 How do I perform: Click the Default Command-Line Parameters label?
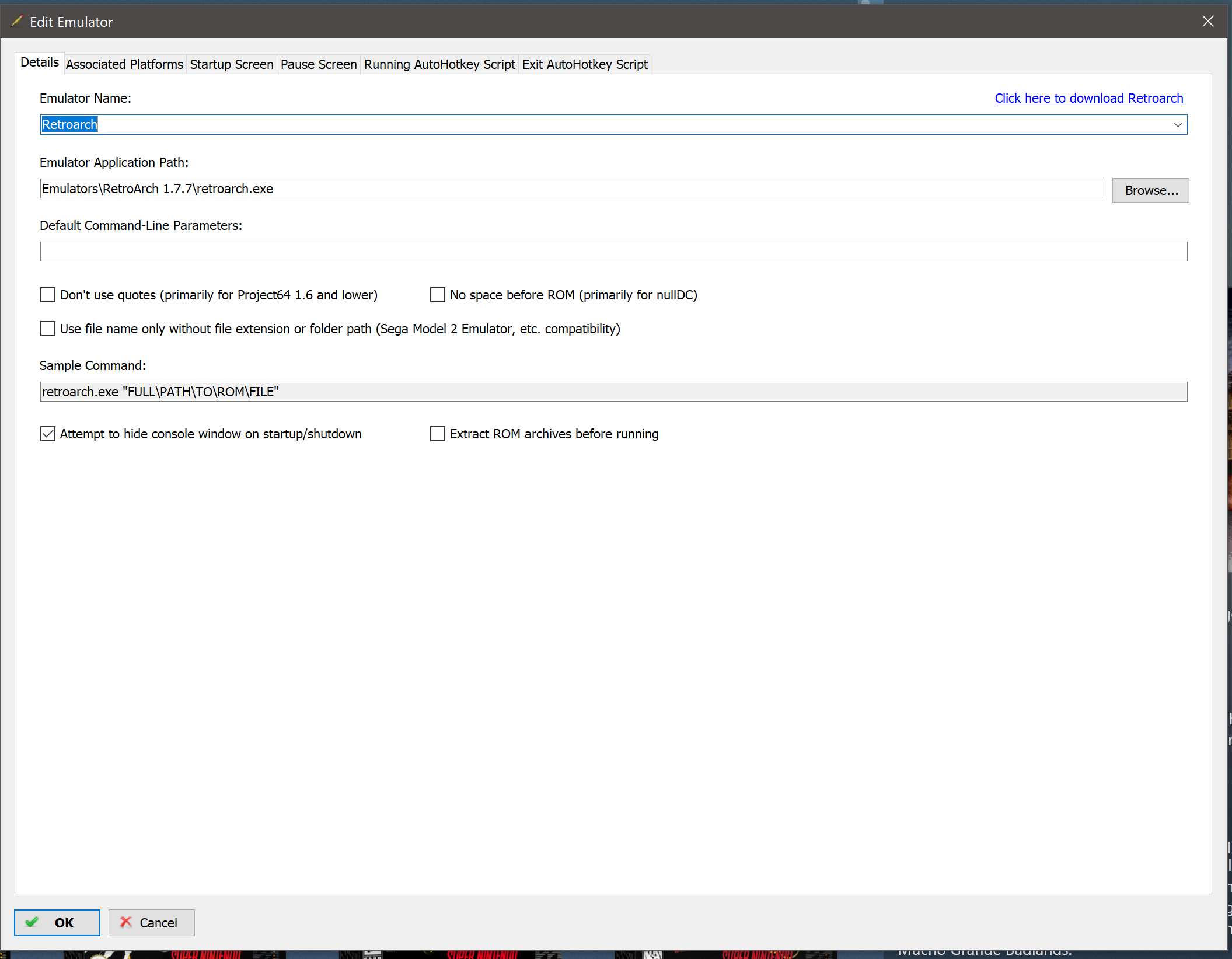coord(141,225)
